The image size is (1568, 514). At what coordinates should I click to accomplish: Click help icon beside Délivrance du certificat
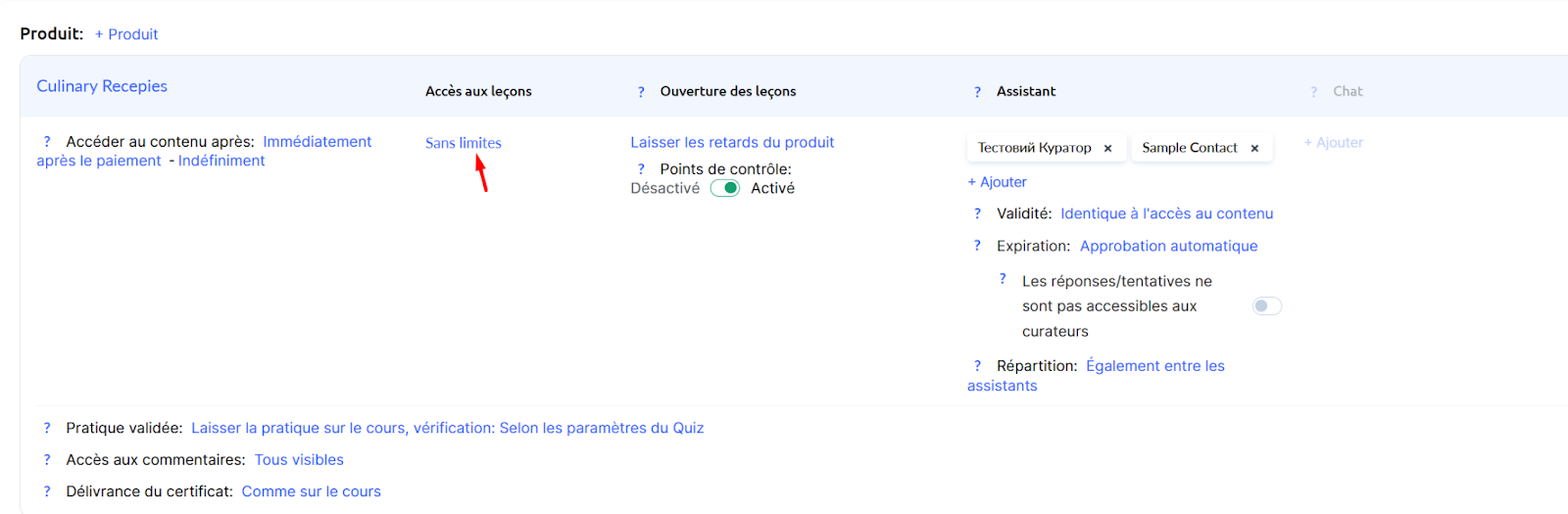click(x=47, y=491)
